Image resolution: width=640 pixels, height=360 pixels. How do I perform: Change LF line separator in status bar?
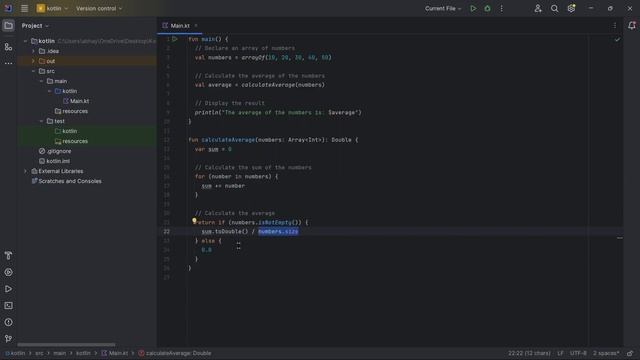560,353
